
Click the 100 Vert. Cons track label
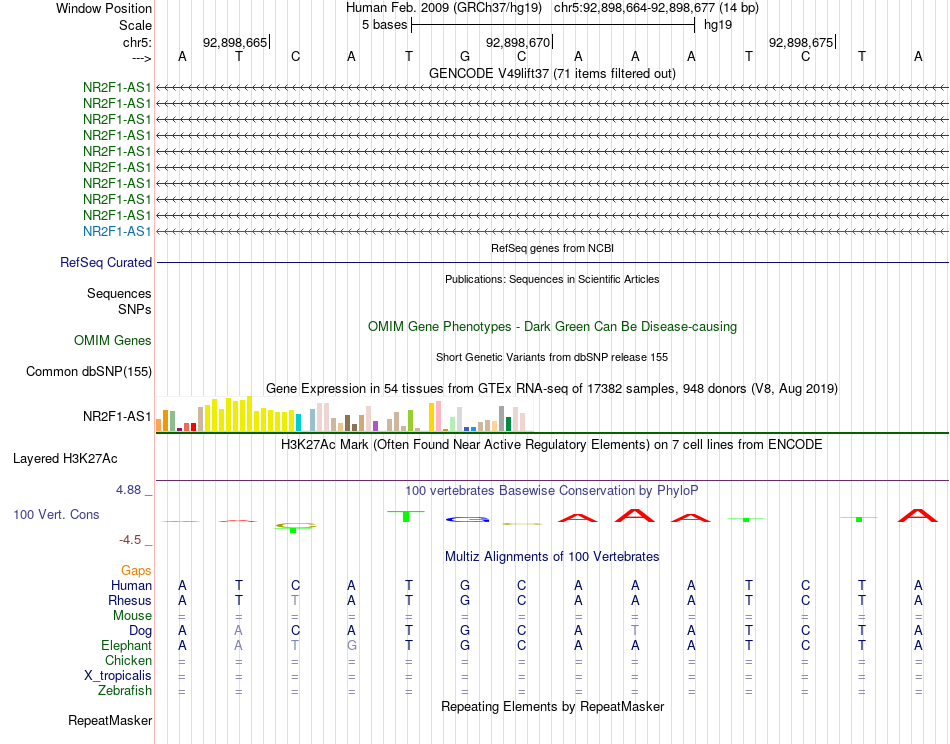pyautogui.click(x=56, y=514)
